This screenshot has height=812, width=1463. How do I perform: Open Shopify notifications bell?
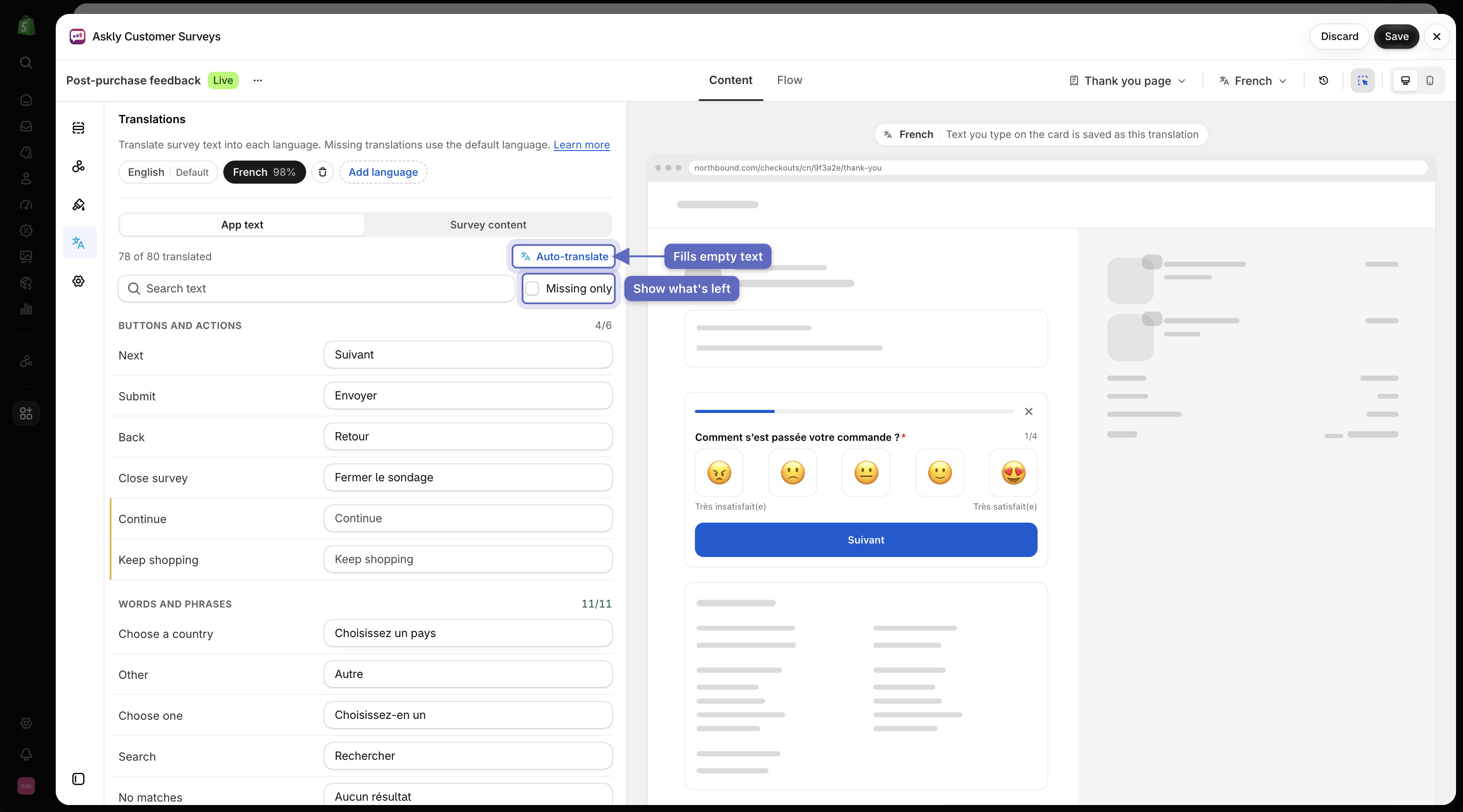pyautogui.click(x=26, y=754)
